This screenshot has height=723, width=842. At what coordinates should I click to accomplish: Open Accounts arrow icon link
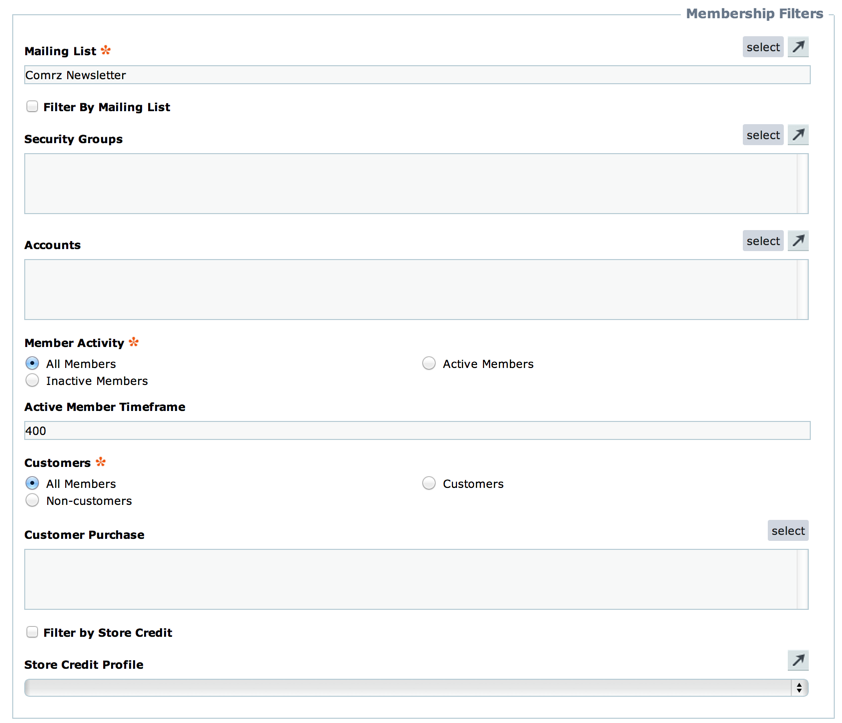click(798, 241)
